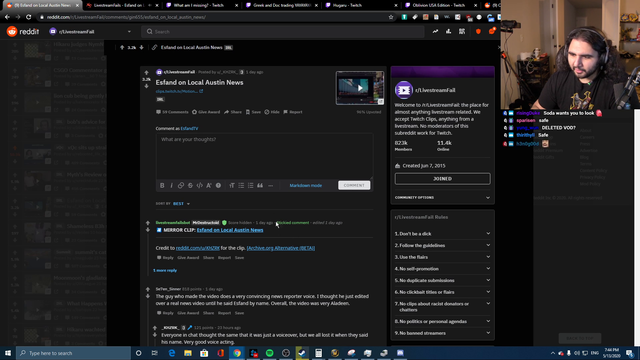Bookmark this page with the star icon
The height and width of the screenshot is (360, 640).
(x=391, y=17)
